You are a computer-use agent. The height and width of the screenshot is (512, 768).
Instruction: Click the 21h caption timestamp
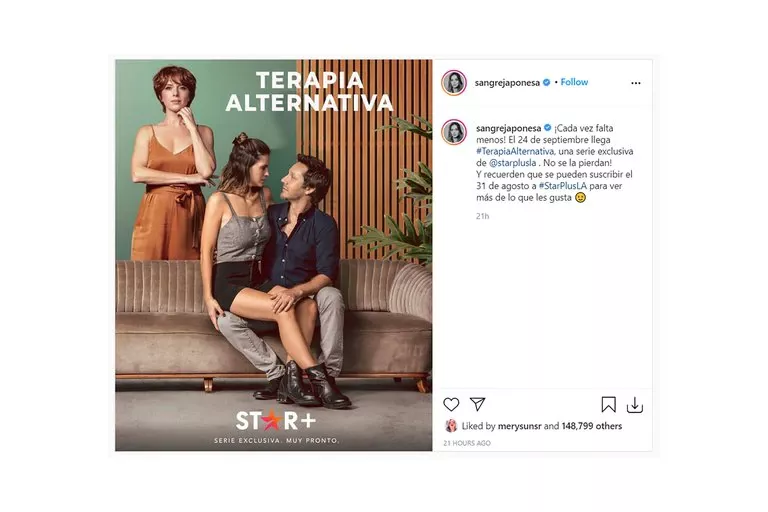coord(482,216)
